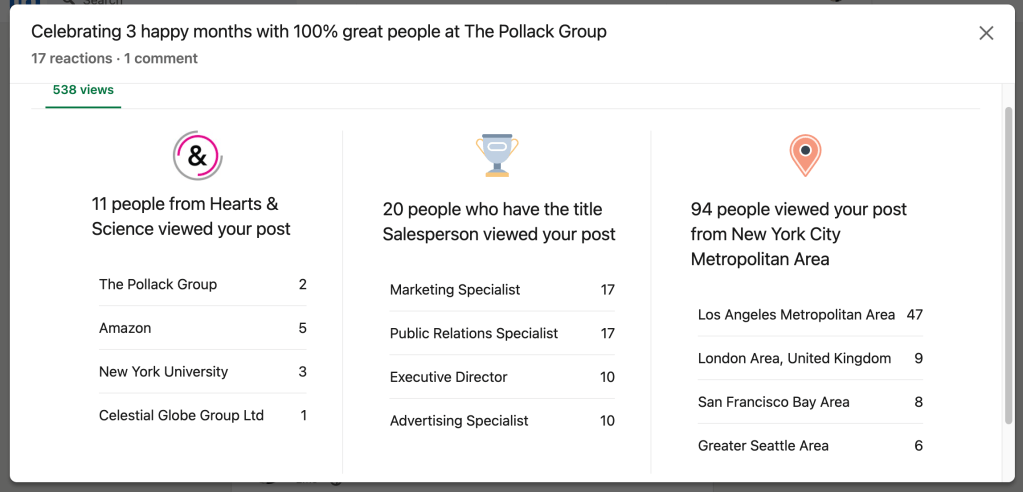Click the post title heading text
Screen dimensions: 1023x492
(x=318, y=32)
